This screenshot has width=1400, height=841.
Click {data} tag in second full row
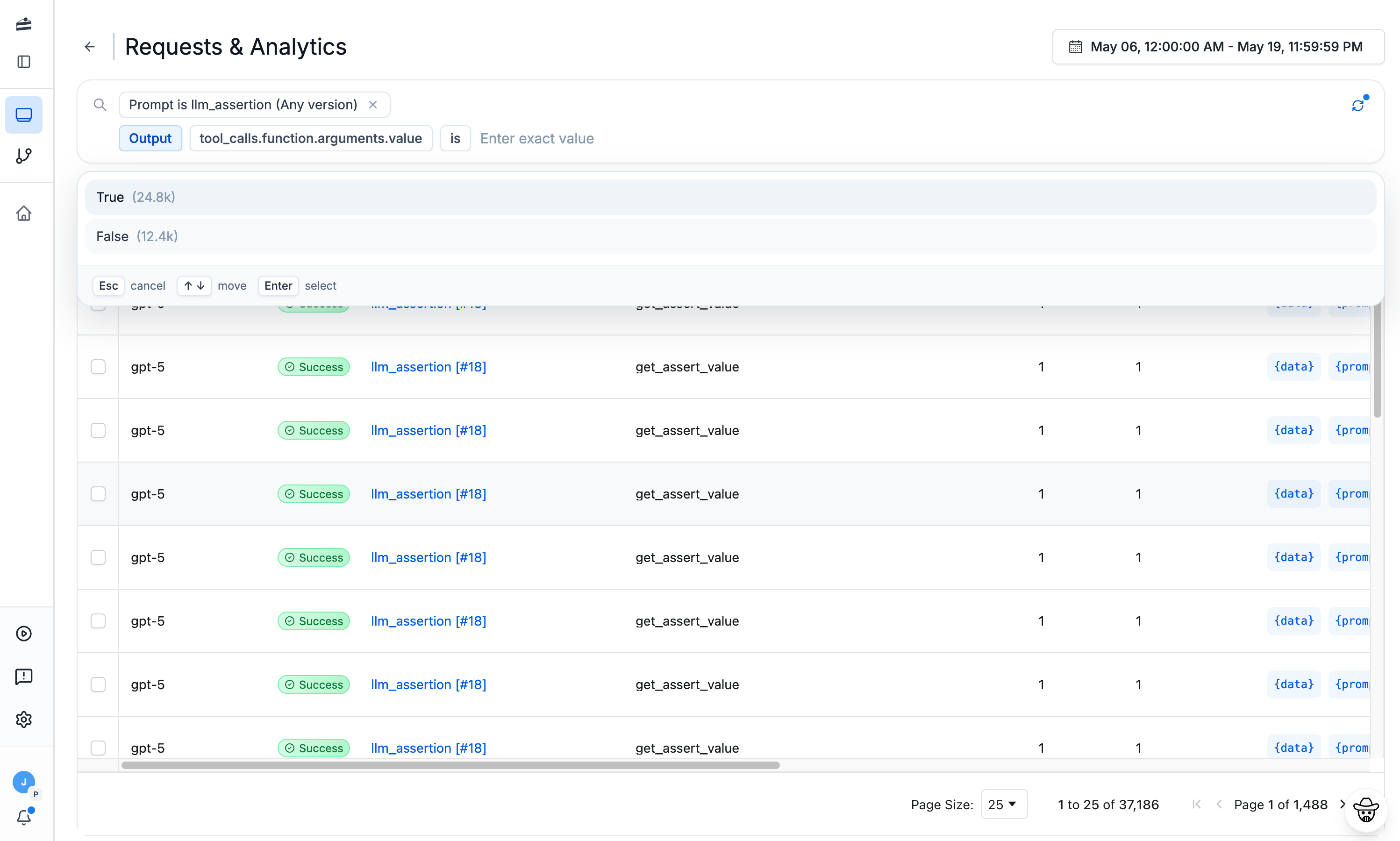1294,430
